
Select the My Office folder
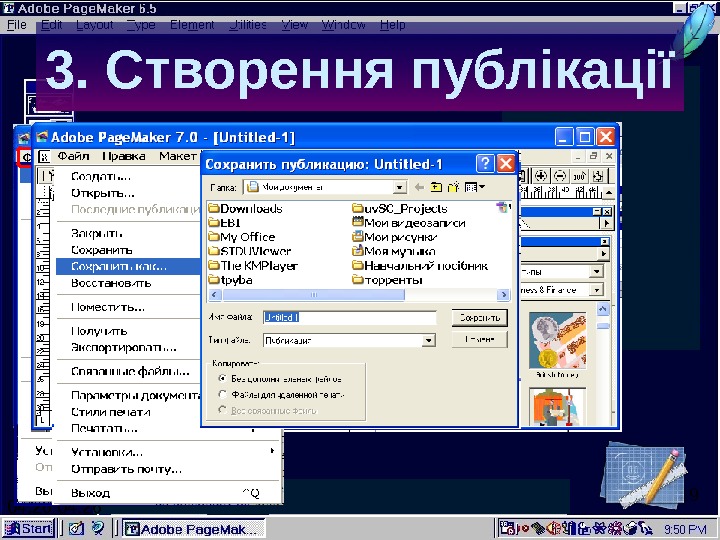pyautogui.click(x=242, y=237)
